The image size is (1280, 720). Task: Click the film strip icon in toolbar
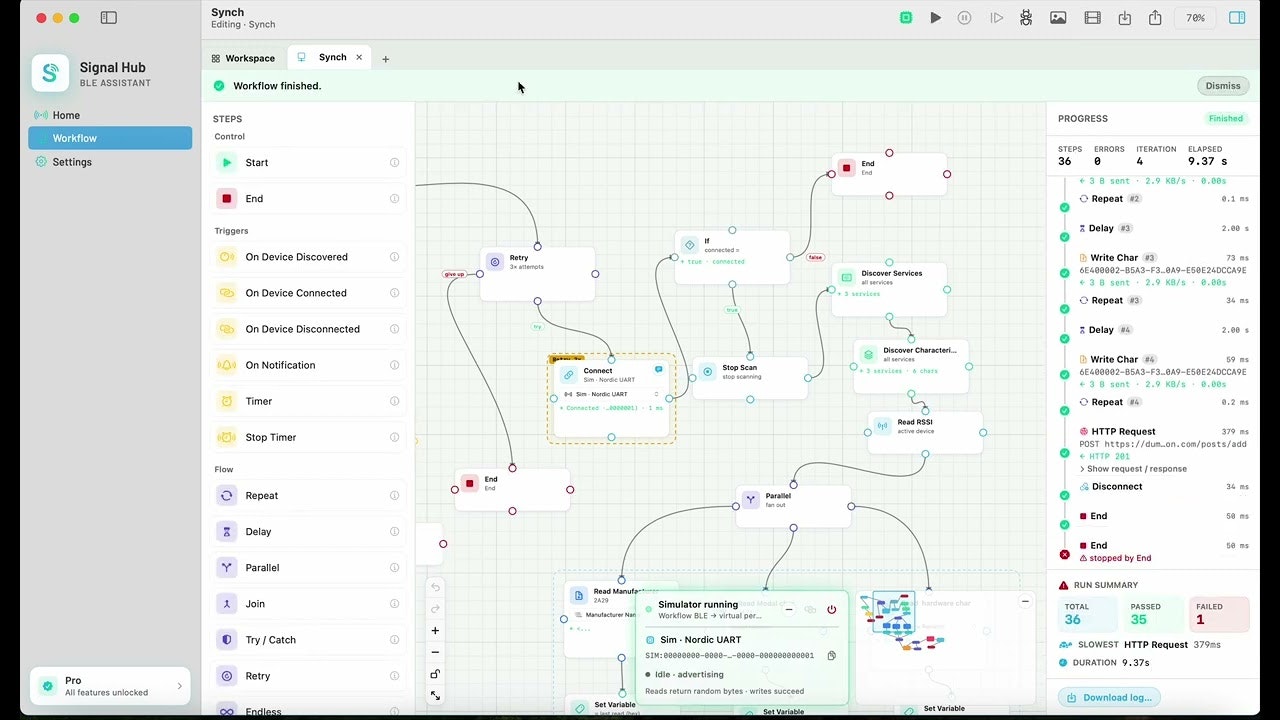tap(1092, 18)
